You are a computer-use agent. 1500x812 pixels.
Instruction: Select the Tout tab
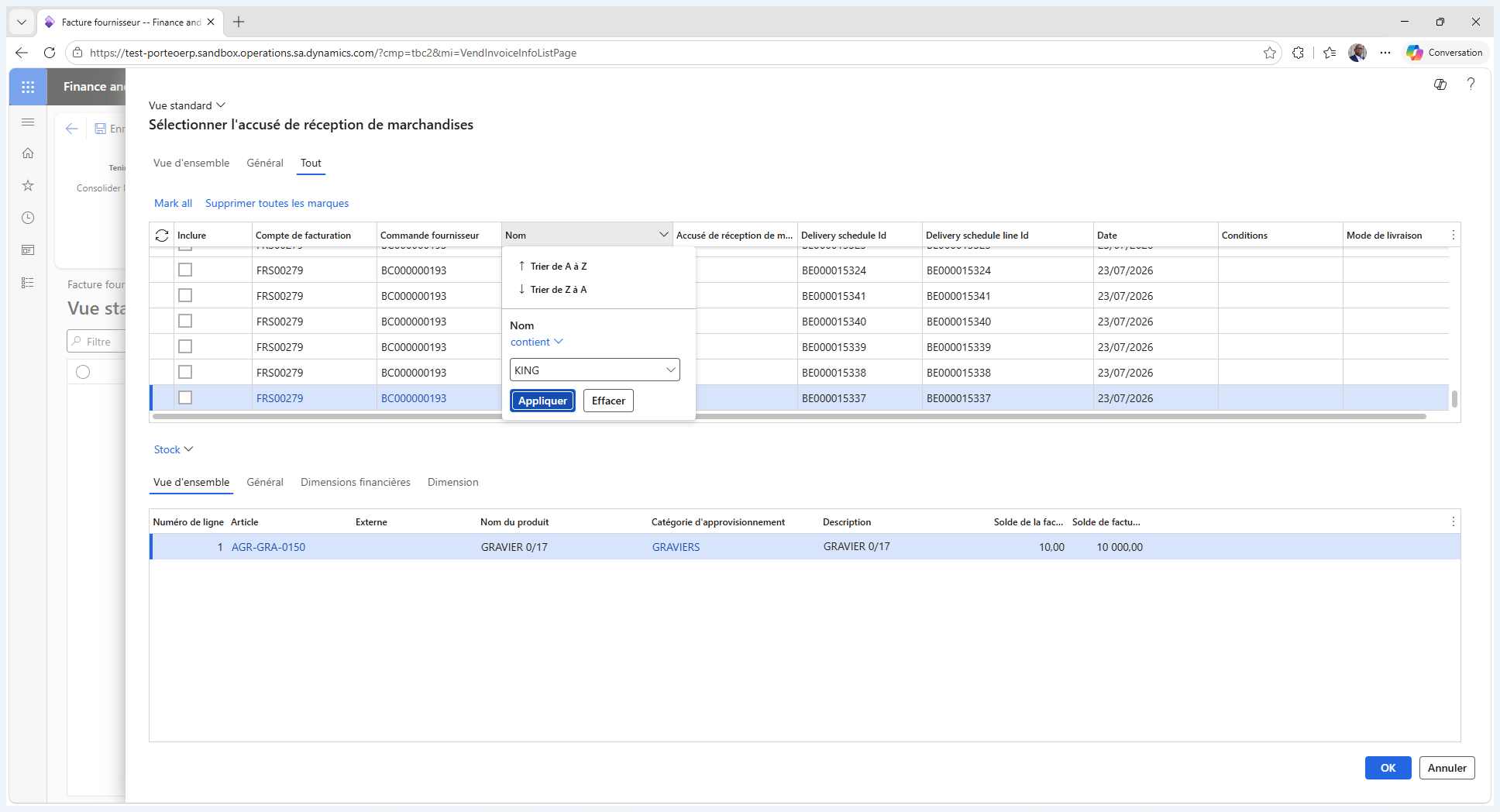pos(311,163)
